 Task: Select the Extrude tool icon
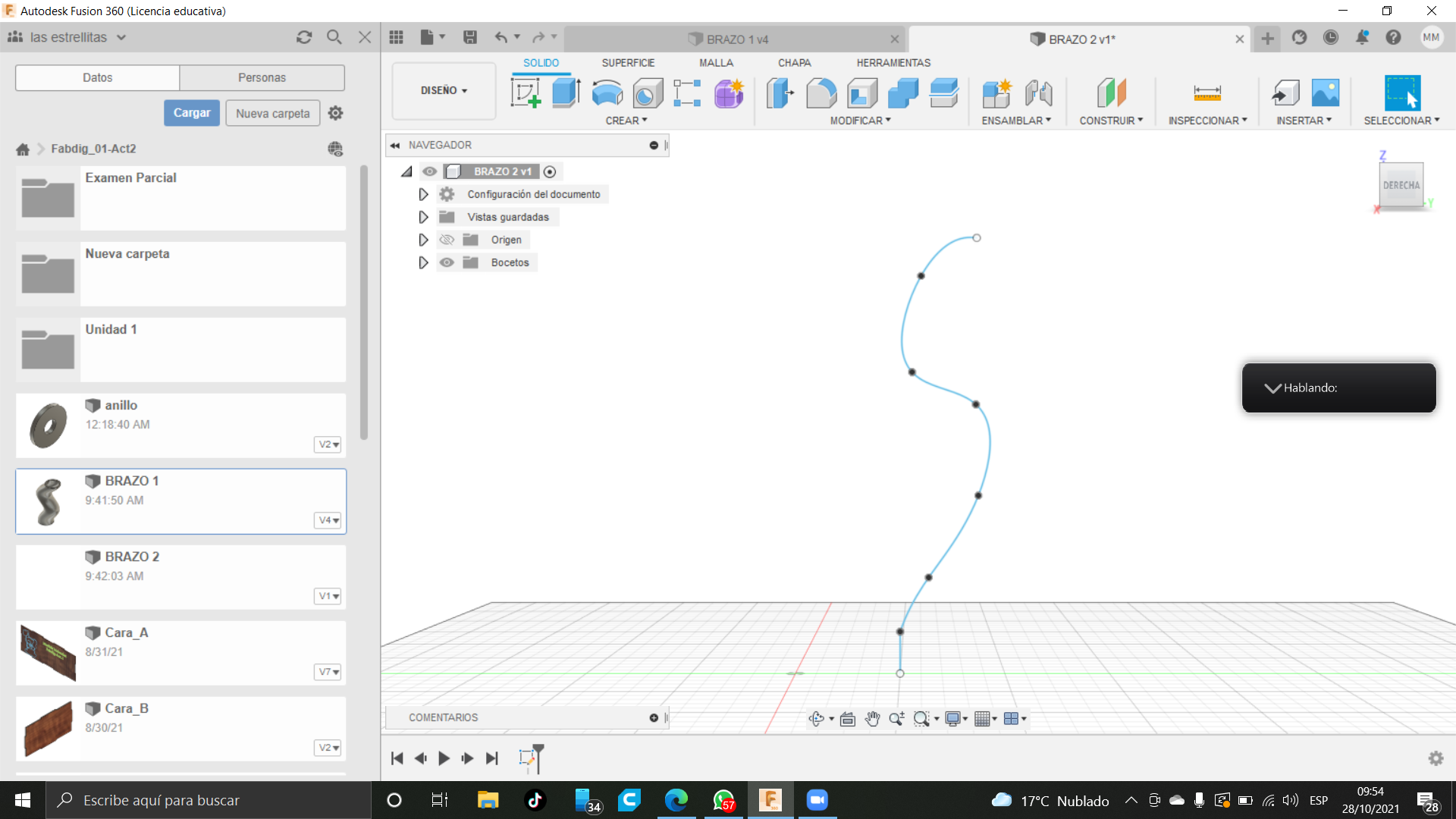[x=566, y=93]
